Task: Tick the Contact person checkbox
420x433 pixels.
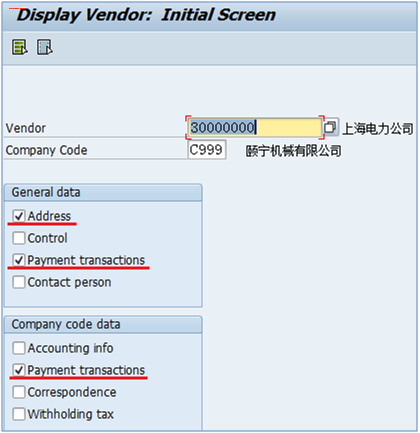Action: (19, 282)
